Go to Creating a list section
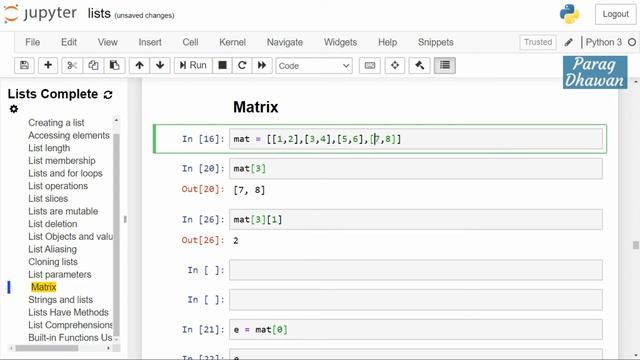Viewport: 640px width, 360px height. tap(56, 123)
